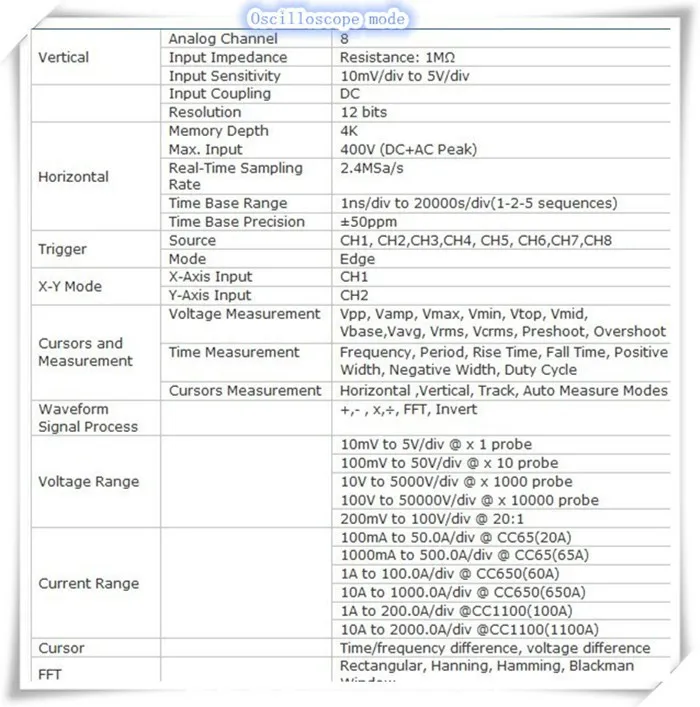Select "1A to 100.0A/div @ CC650(60A)"
700x707 pixels.
pyautogui.click(x=450, y=574)
